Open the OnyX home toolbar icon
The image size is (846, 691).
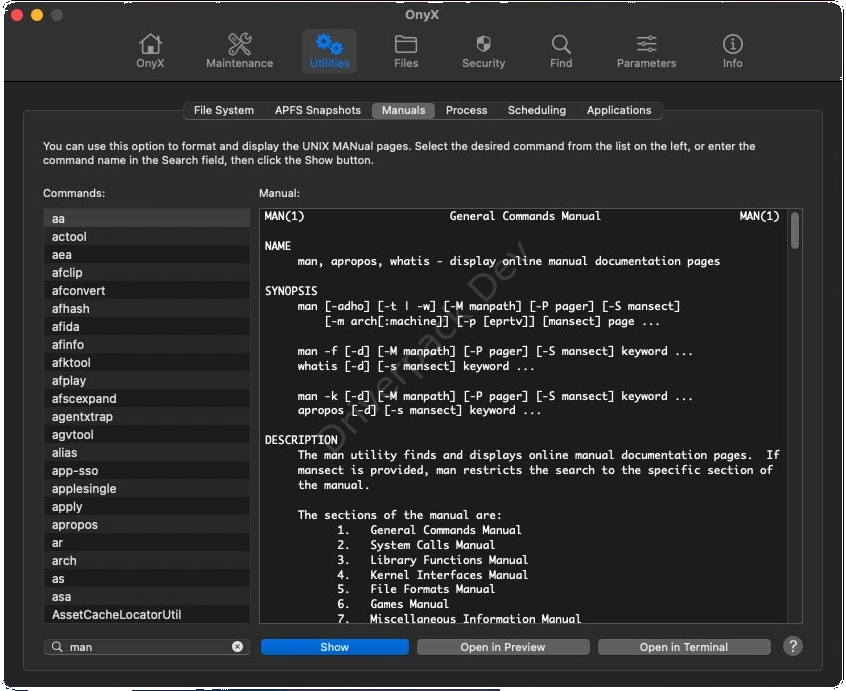pos(150,51)
